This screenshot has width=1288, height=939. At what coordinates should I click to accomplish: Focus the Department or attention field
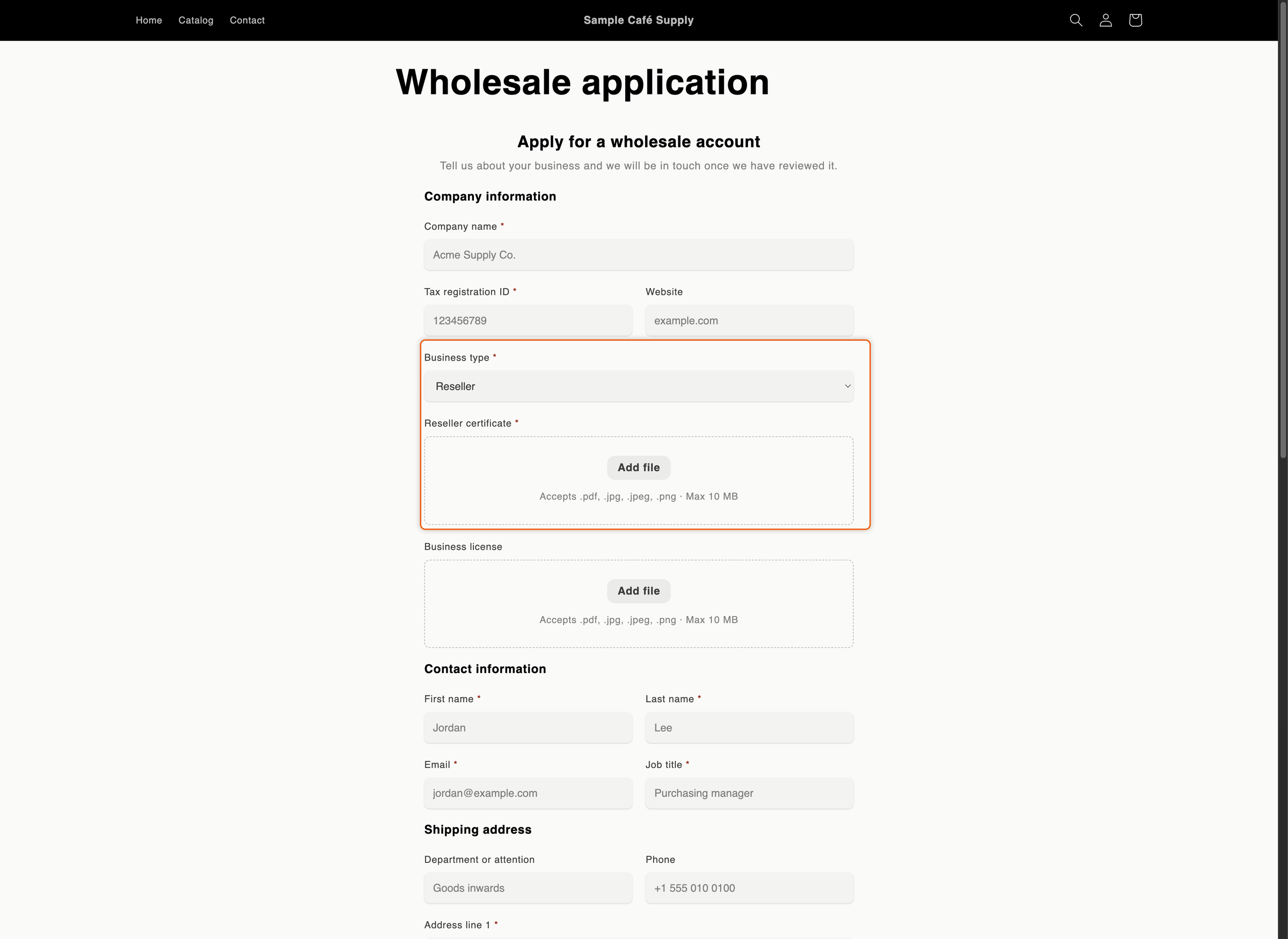(528, 888)
